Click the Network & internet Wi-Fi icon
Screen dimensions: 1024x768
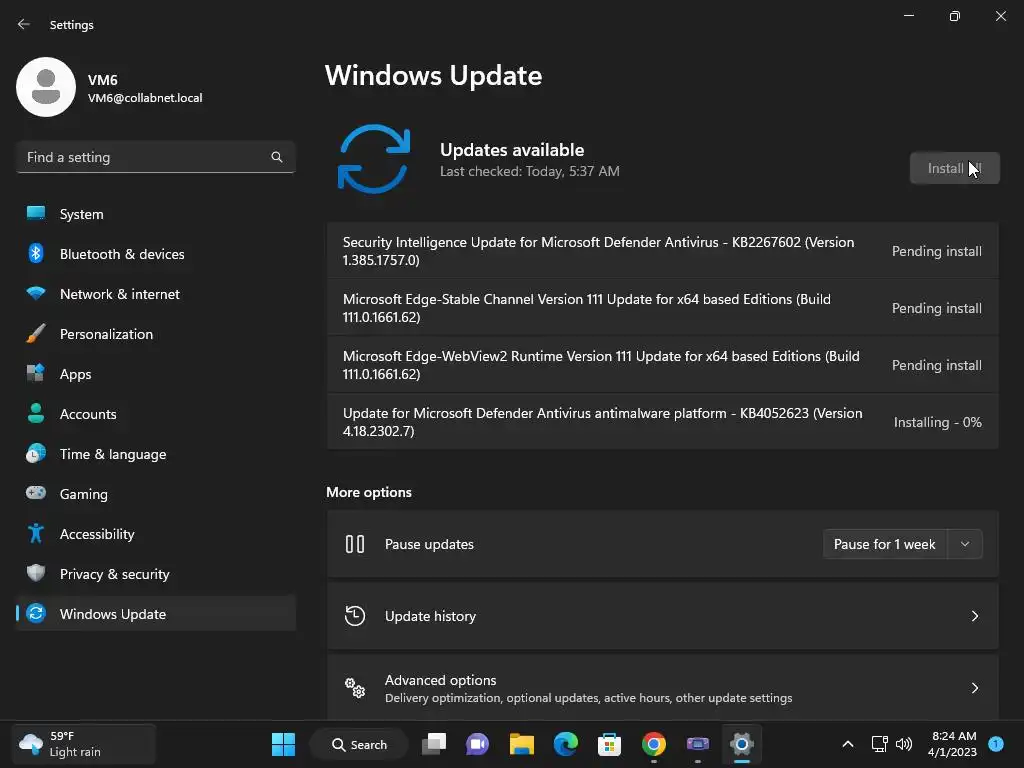(x=36, y=293)
